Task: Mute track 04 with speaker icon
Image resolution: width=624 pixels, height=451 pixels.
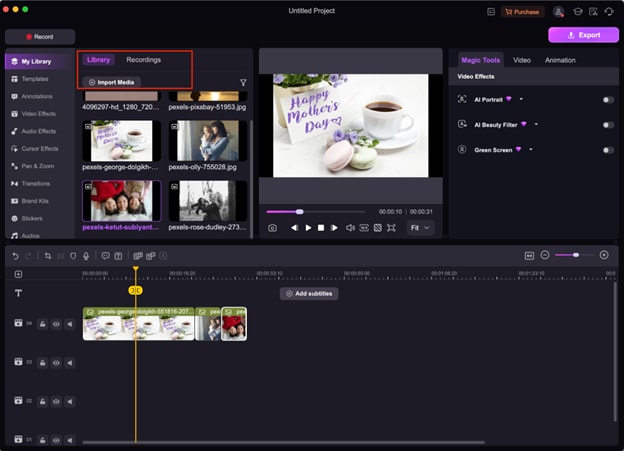Action: [x=70, y=324]
